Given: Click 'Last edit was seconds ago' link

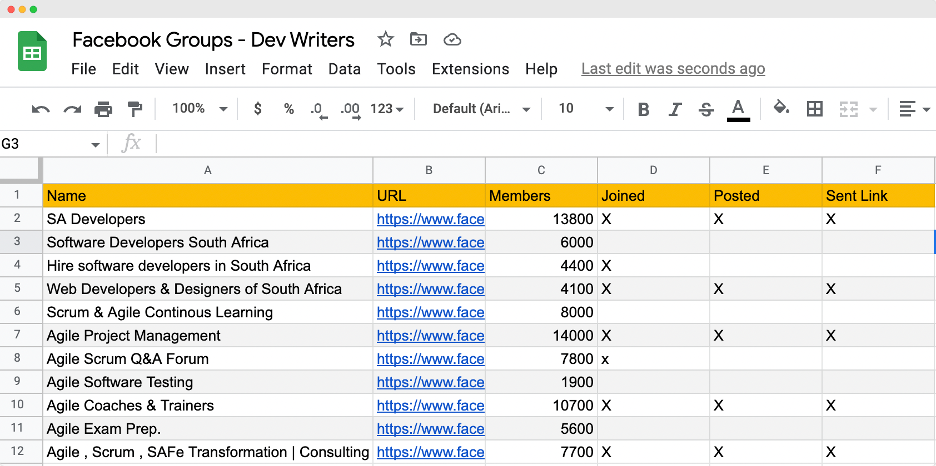Looking at the screenshot, I should pyautogui.click(x=673, y=69).
